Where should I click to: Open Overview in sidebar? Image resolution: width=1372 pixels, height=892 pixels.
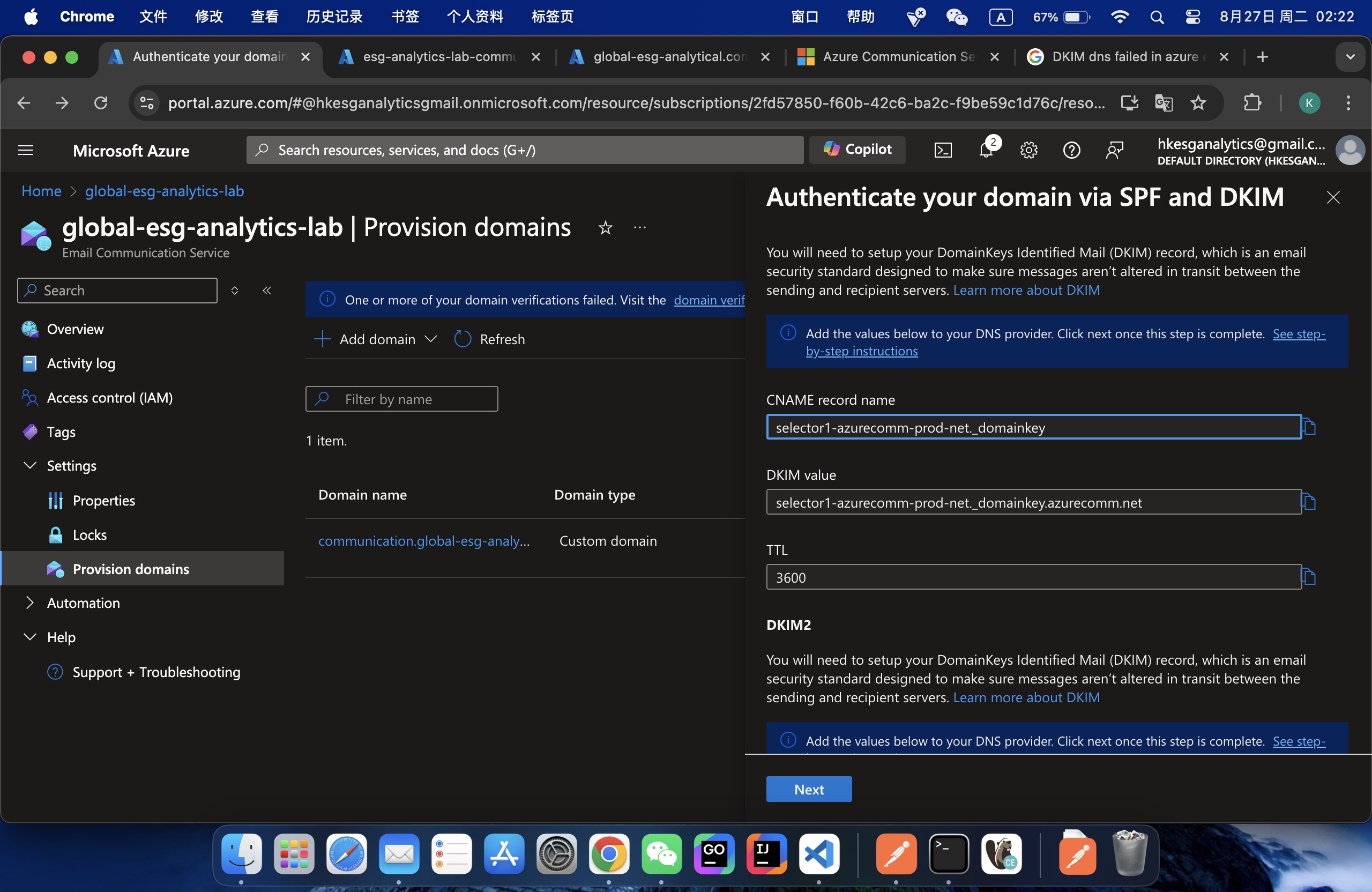tap(75, 329)
